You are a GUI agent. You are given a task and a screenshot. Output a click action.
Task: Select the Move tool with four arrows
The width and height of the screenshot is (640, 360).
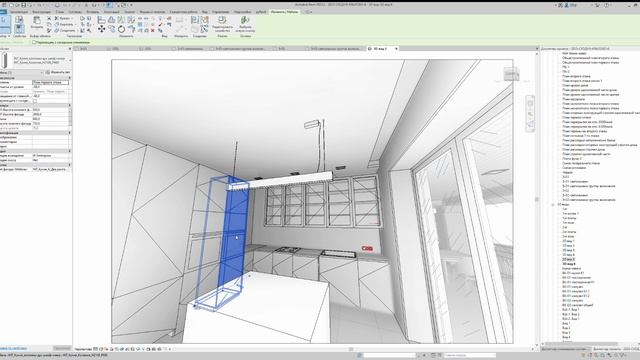102,29
